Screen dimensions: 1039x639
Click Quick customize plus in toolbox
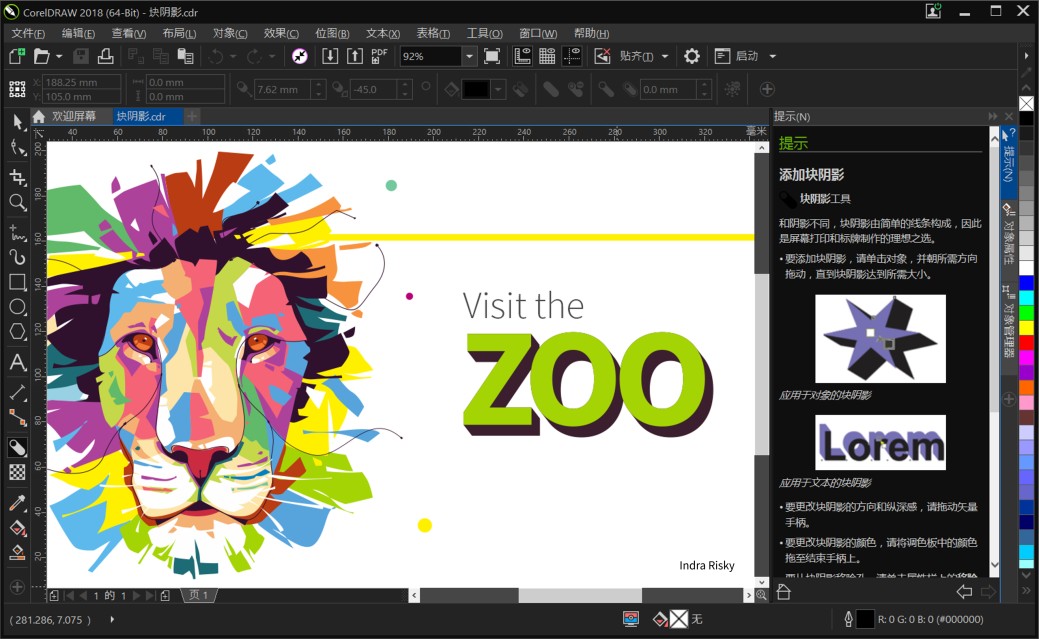pos(17,587)
